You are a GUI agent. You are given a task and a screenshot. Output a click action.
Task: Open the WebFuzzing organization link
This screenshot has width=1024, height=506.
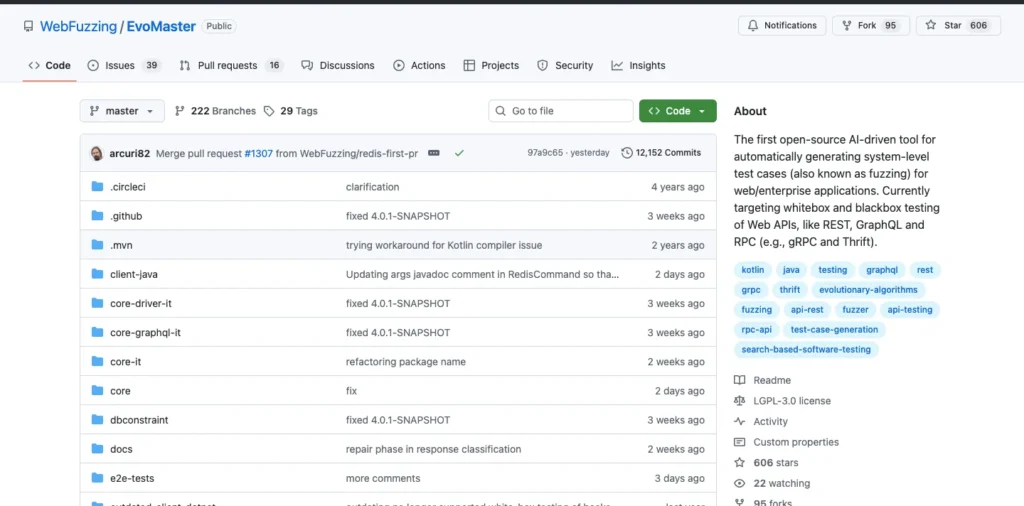point(78,26)
